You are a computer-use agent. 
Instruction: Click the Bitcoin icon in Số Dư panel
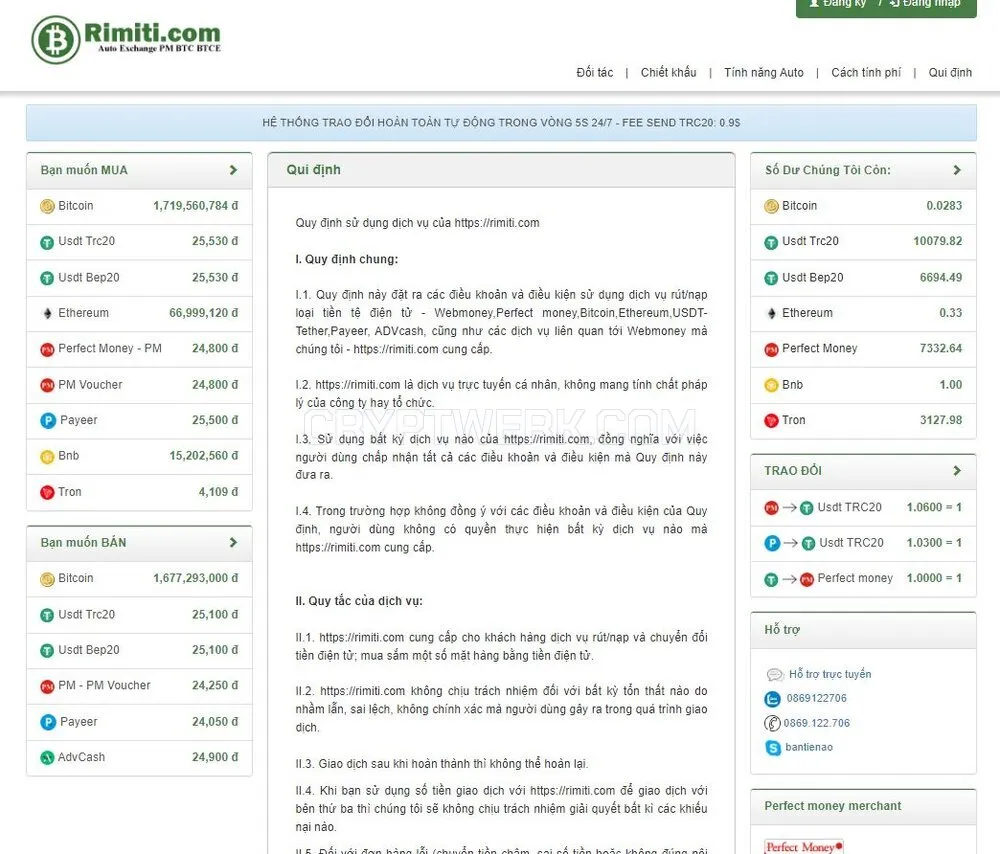coord(771,206)
